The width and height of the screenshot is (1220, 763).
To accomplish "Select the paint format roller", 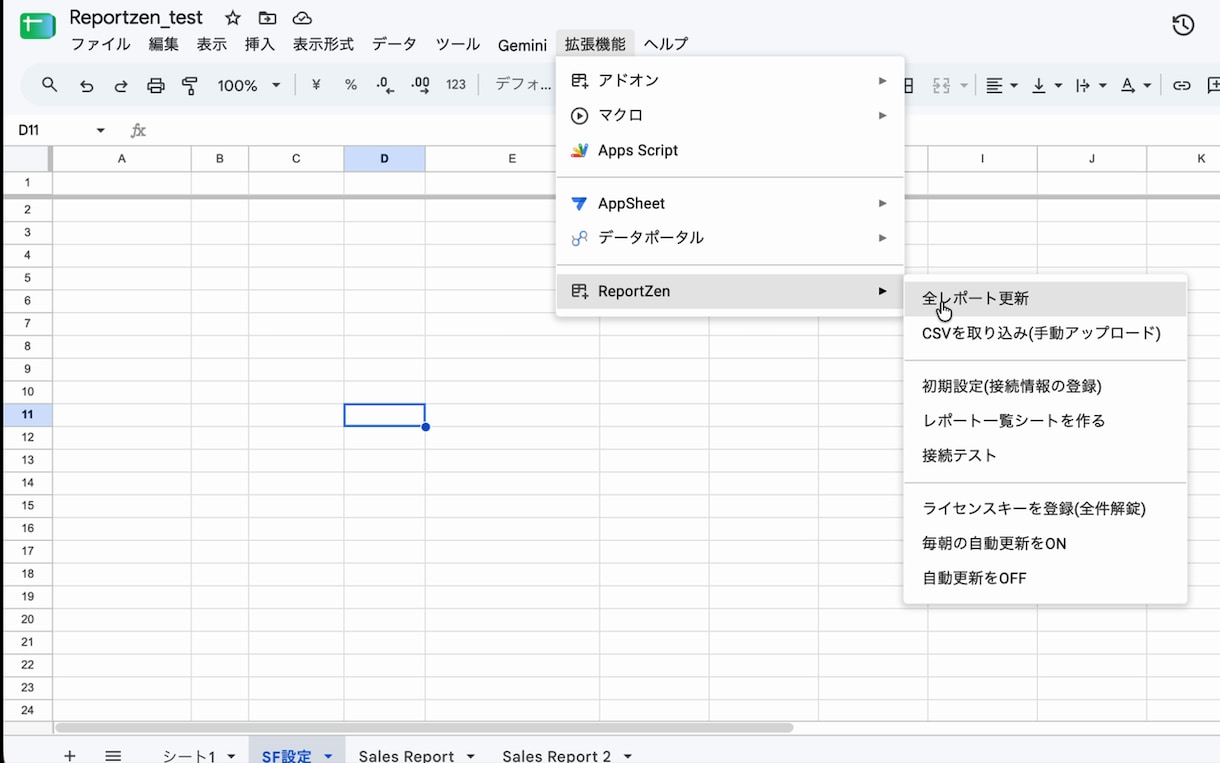I will [x=190, y=86].
